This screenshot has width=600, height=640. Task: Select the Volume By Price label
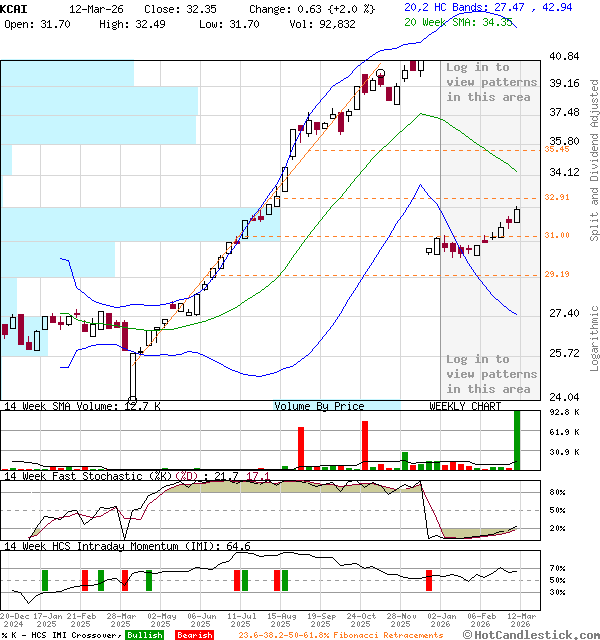[319, 406]
